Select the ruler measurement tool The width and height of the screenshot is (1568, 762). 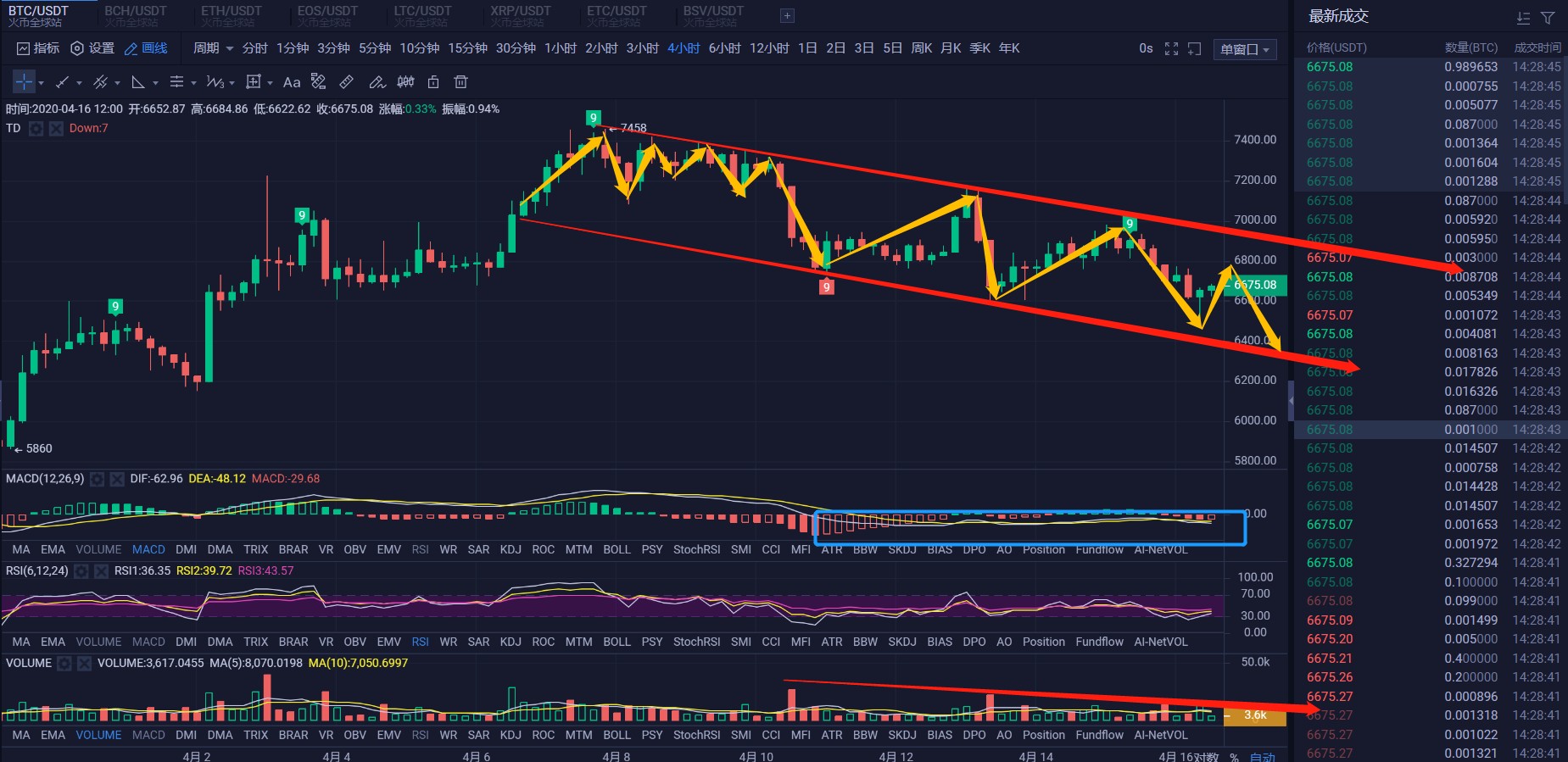click(x=347, y=82)
